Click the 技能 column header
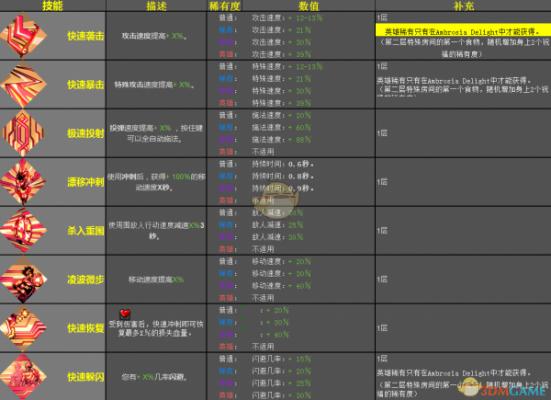 click(x=52, y=6)
